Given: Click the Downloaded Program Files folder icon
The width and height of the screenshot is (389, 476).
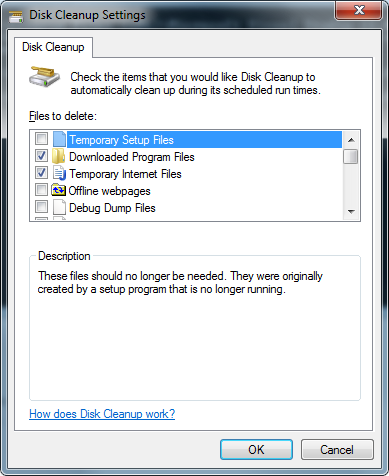Looking at the screenshot, I should 59,156.
